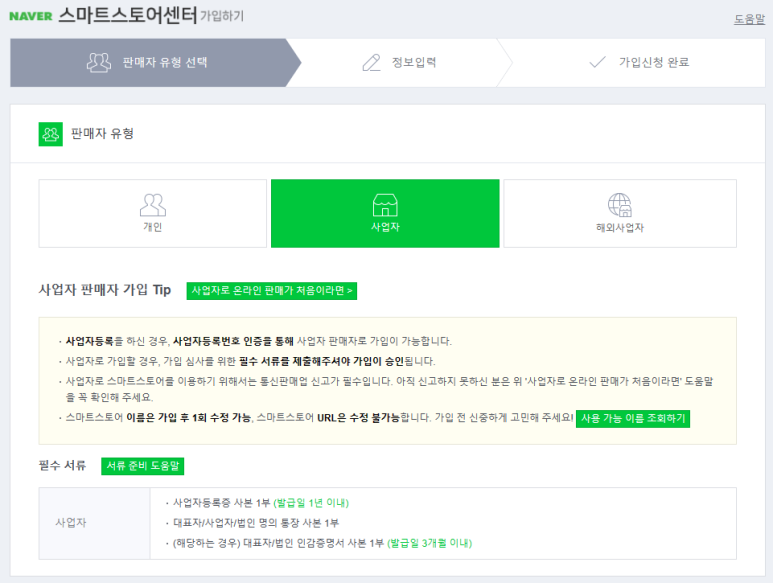The image size is (773, 583).
Task: Click the pencil icon beside 정보입력
Action: 372,63
